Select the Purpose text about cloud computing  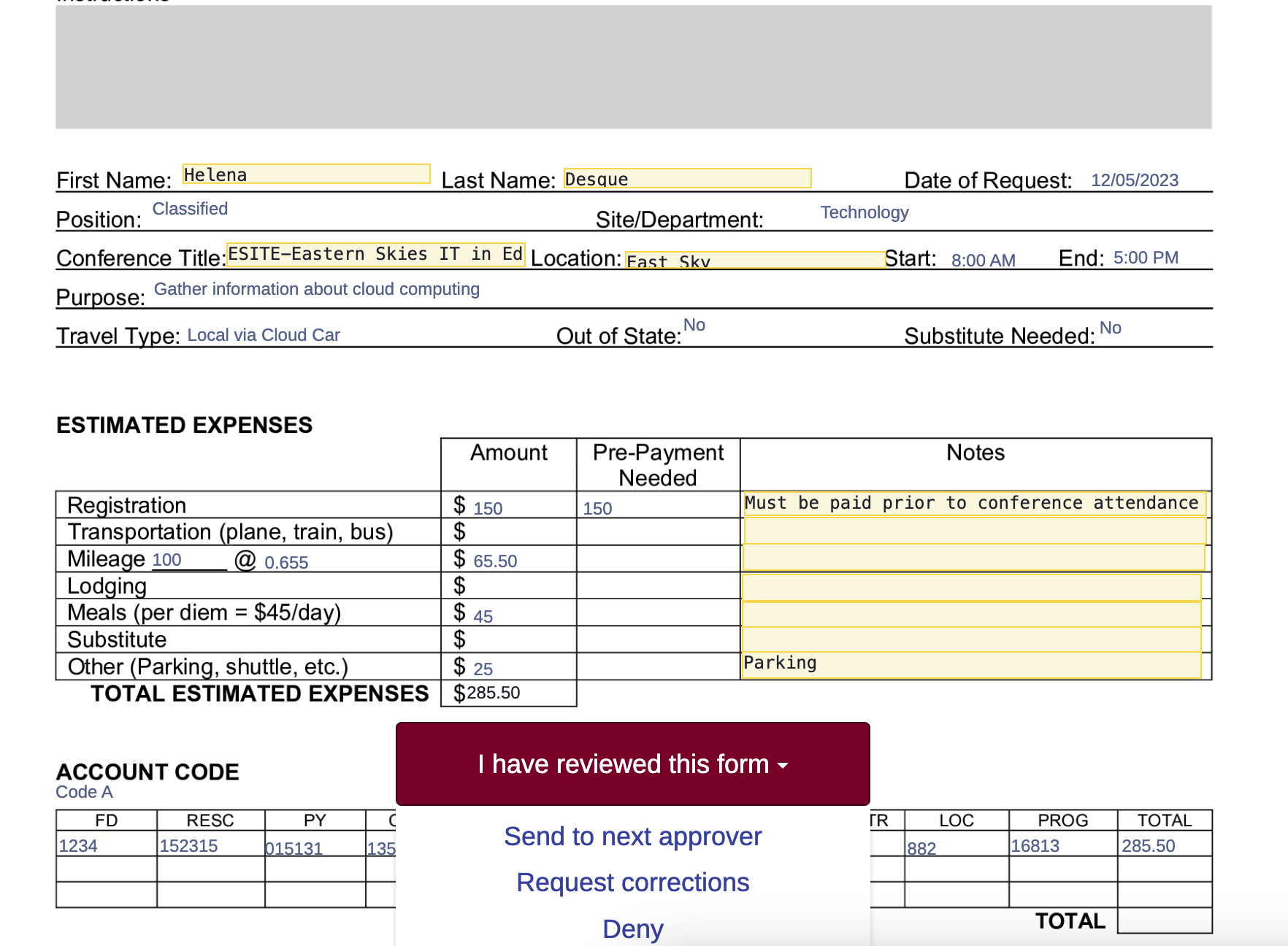(x=317, y=289)
